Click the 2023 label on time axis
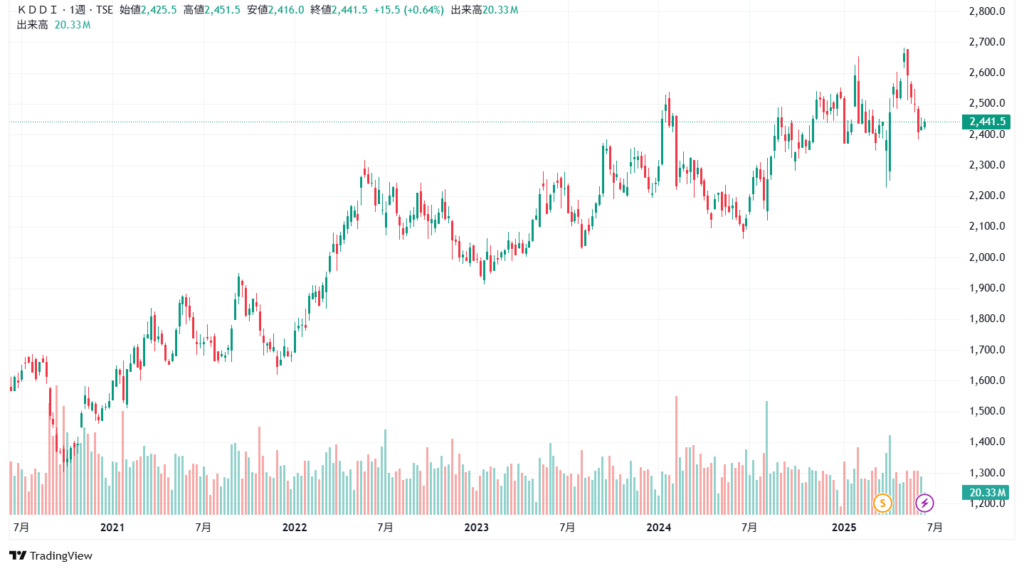The width and height of the screenshot is (1024, 571). 476,527
